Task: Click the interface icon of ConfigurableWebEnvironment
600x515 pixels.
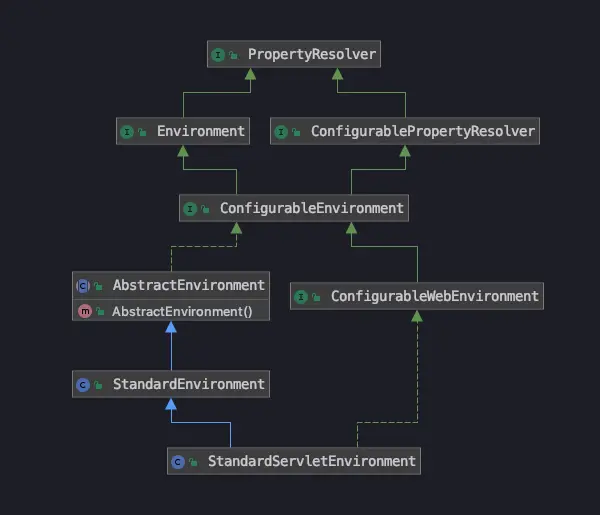Action: 301,297
